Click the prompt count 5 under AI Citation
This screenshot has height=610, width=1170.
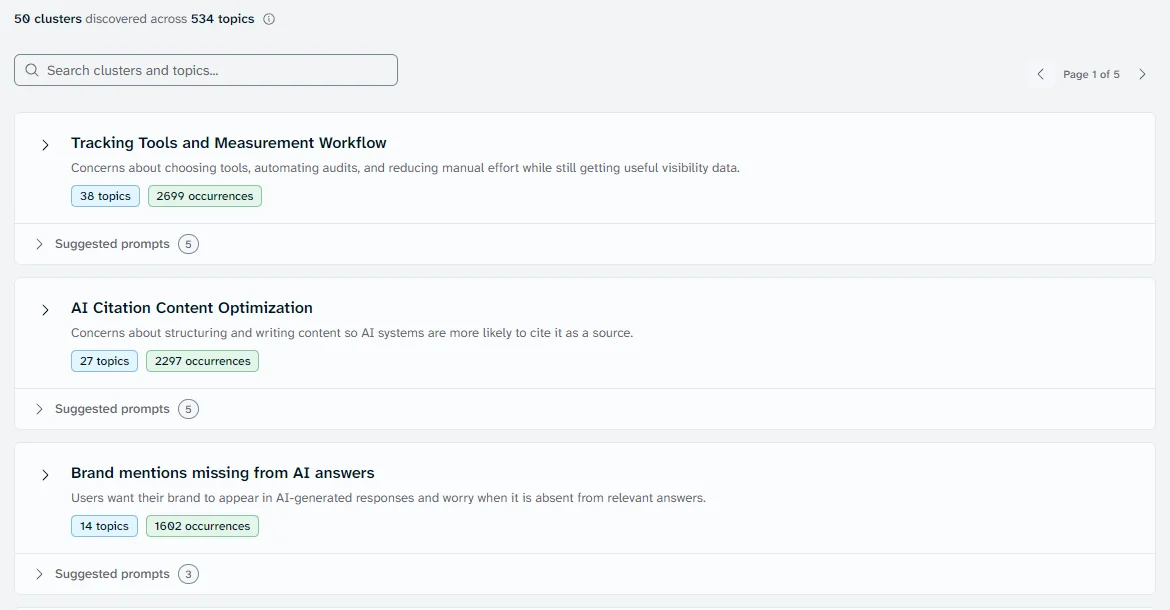click(x=188, y=409)
